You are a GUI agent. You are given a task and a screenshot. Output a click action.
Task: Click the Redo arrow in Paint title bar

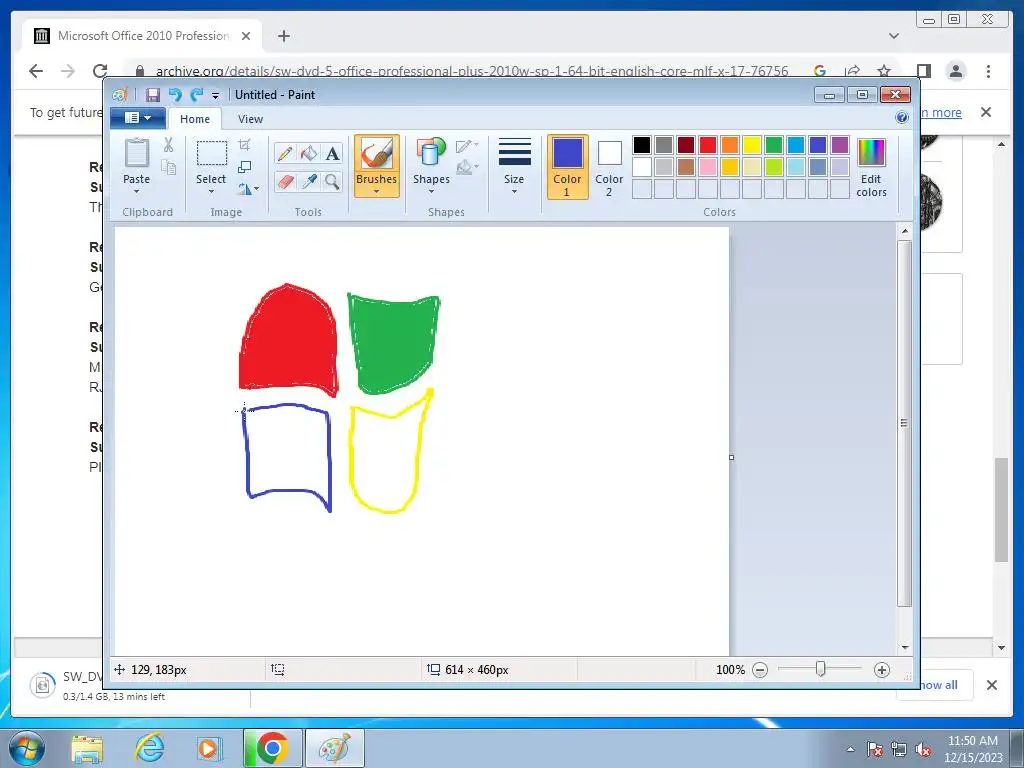(197, 95)
